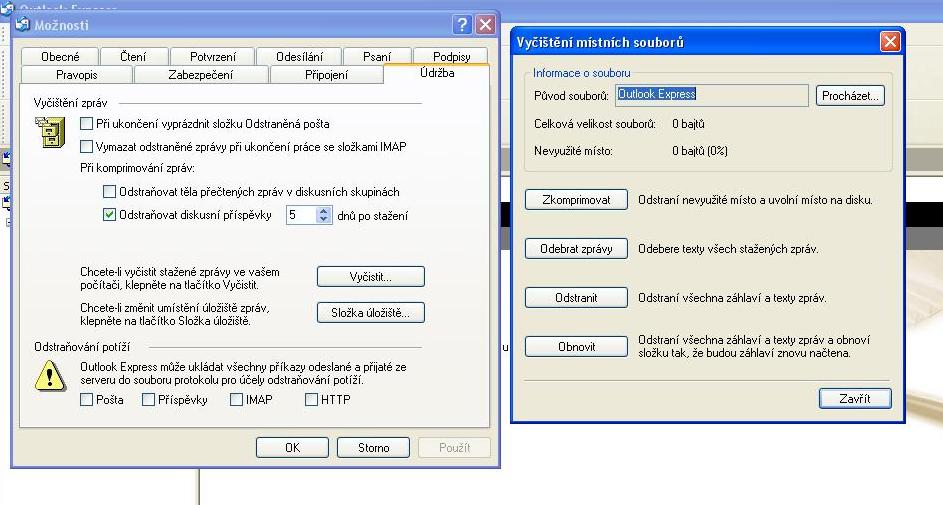Toggle deleting removed messages in IMAP folders
Image resolution: width=943 pixels, height=505 pixels.
tap(87, 146)
